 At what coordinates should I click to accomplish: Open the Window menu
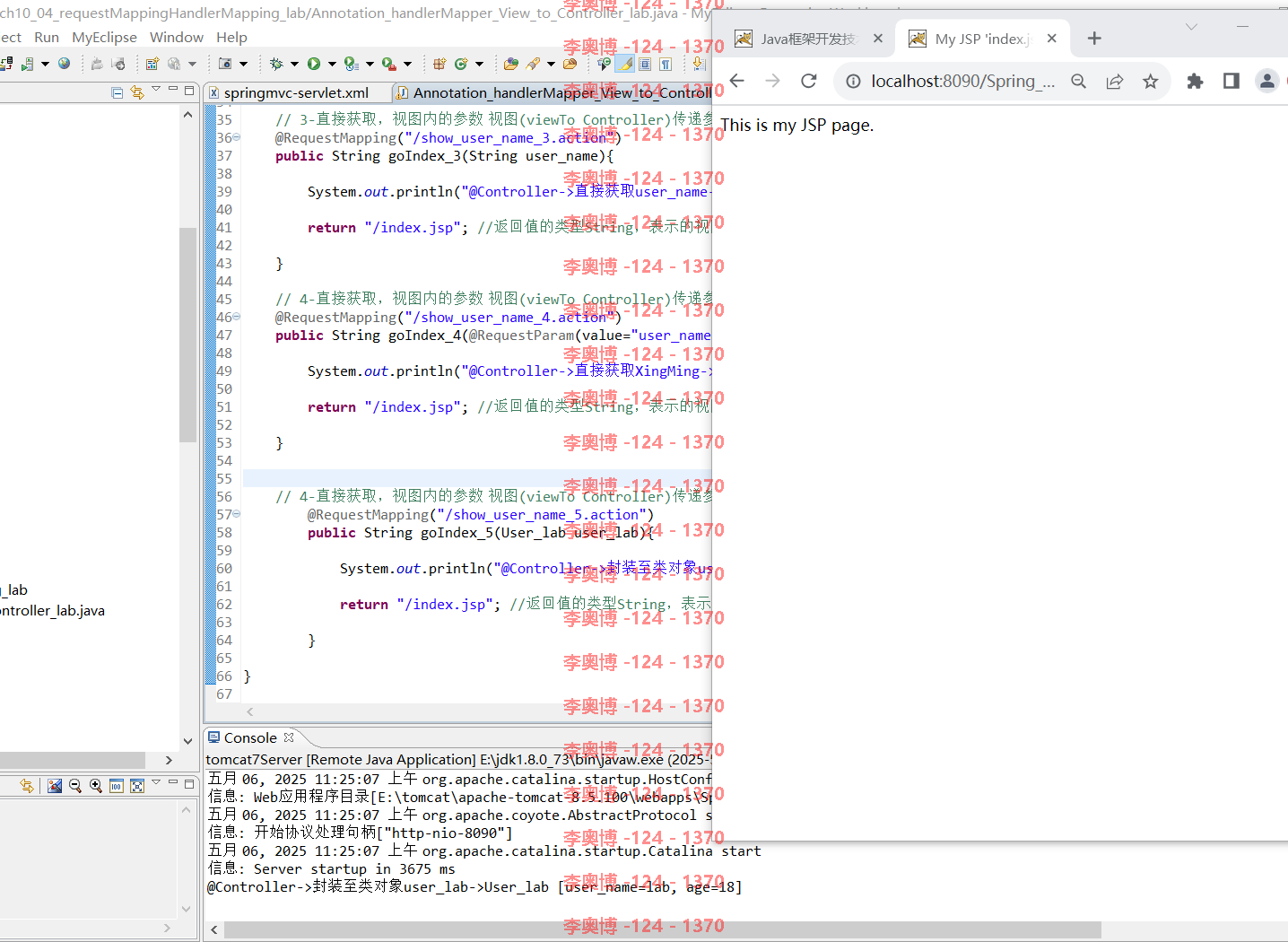pos(177,37)
